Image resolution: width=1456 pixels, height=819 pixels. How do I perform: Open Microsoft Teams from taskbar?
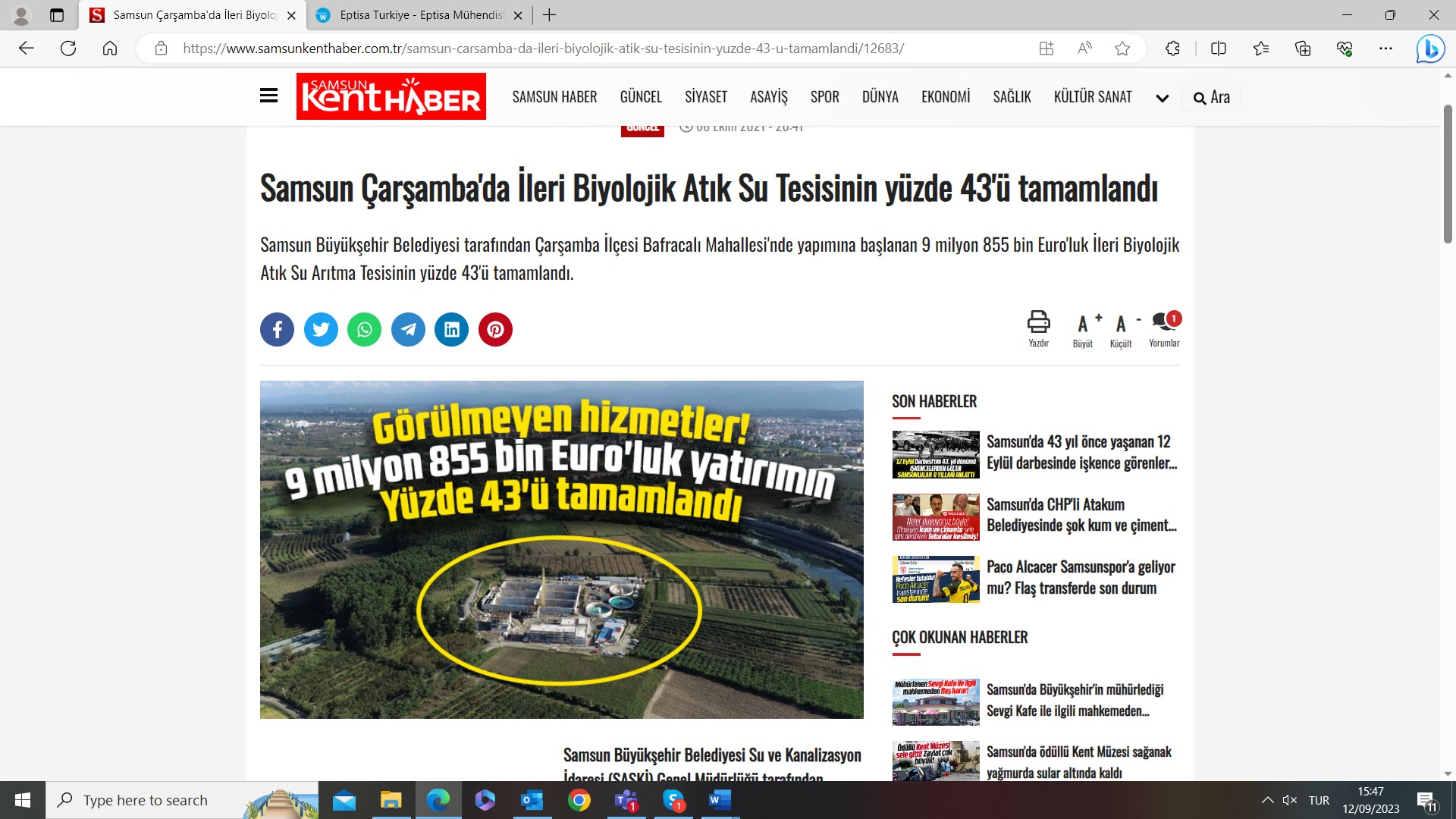click(626, 800)
